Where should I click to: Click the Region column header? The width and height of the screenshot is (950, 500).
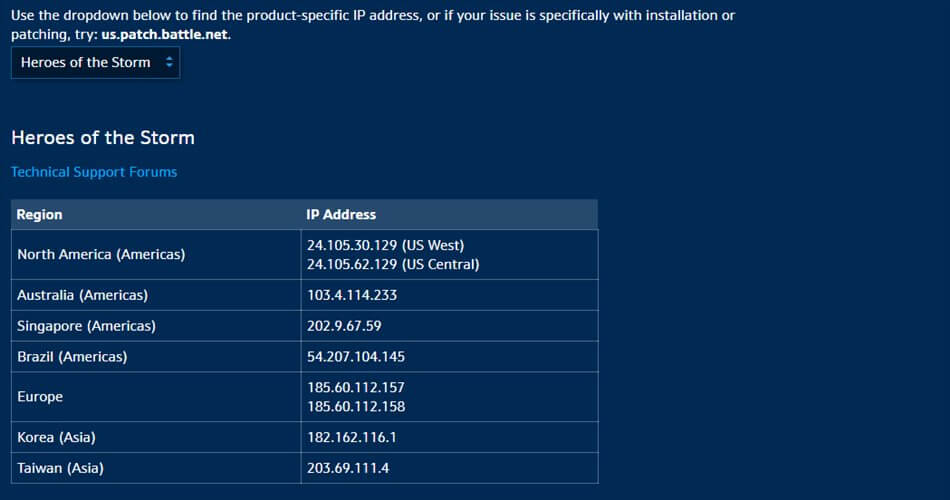pos(40,214)
